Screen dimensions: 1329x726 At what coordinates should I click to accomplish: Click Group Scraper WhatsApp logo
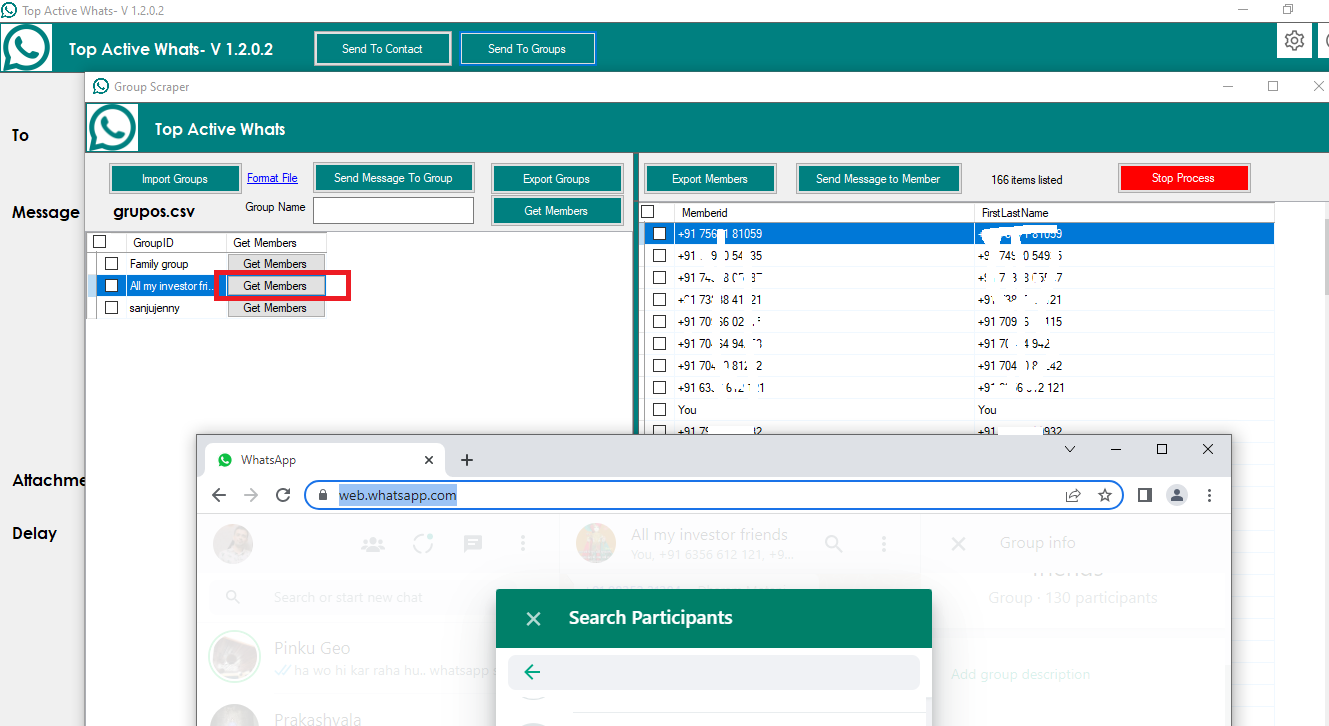[112, 128]
